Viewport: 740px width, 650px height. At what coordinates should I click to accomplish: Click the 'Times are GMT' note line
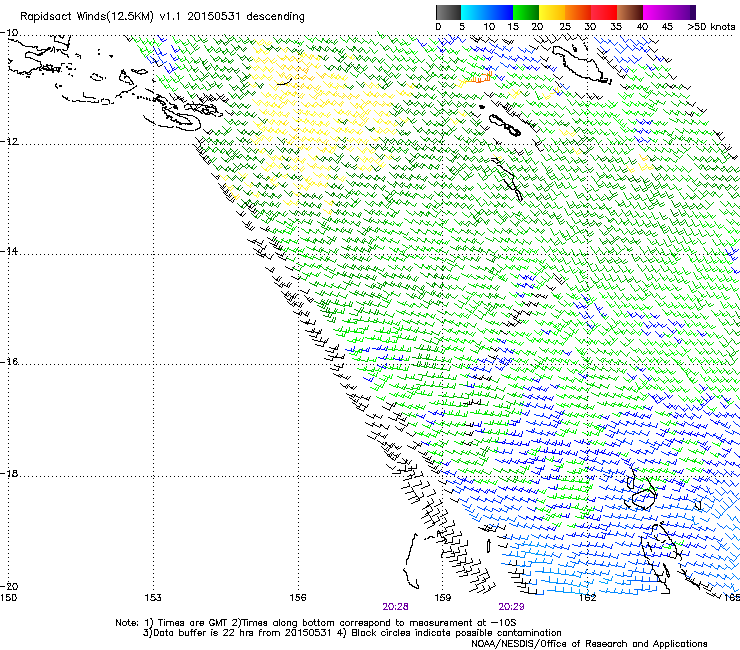[x=316, y=623]
